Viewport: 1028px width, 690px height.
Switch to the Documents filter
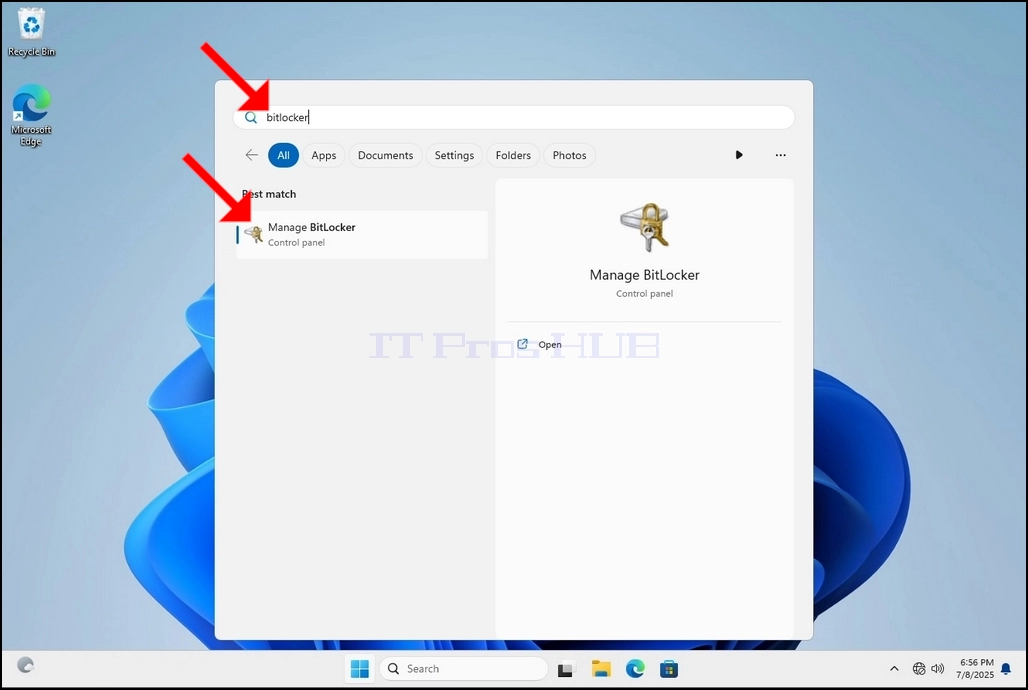tap(386, 155)
